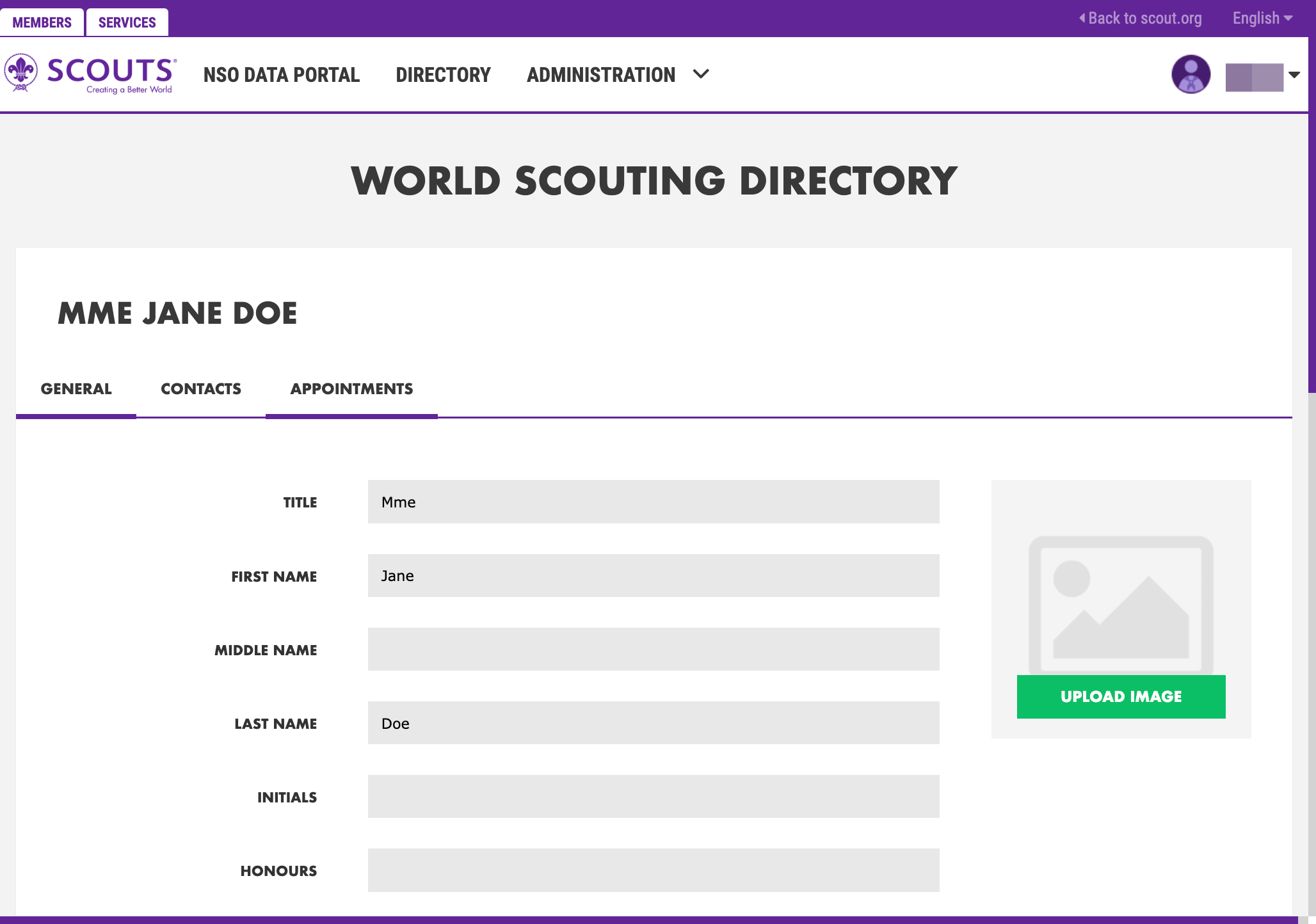Follow the Back to scout.org link

click(1140, 18)
